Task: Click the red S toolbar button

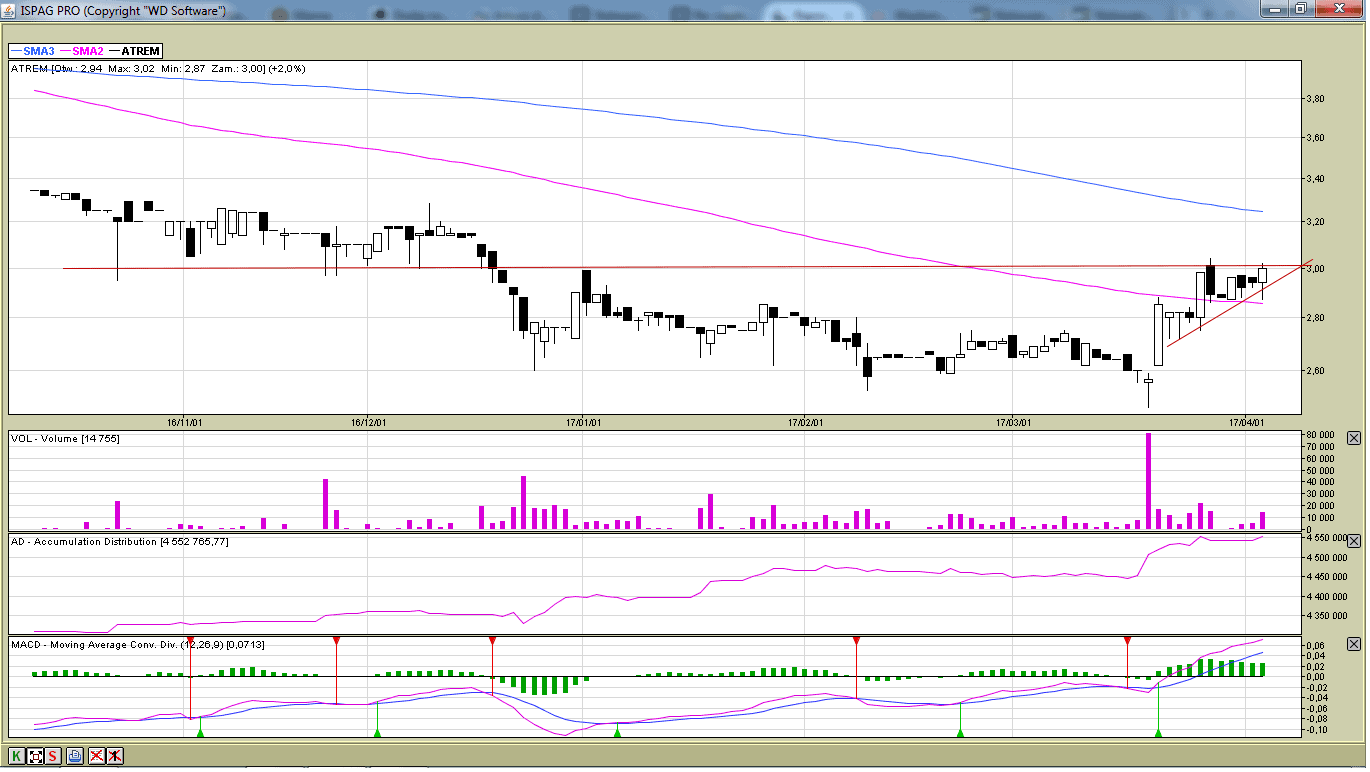Action: pos(53,756)
